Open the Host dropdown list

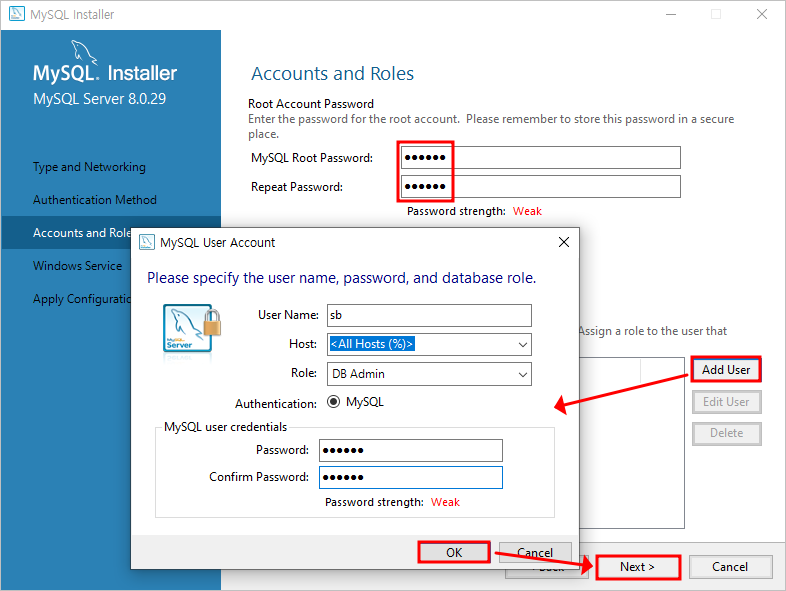click(522, 344)
